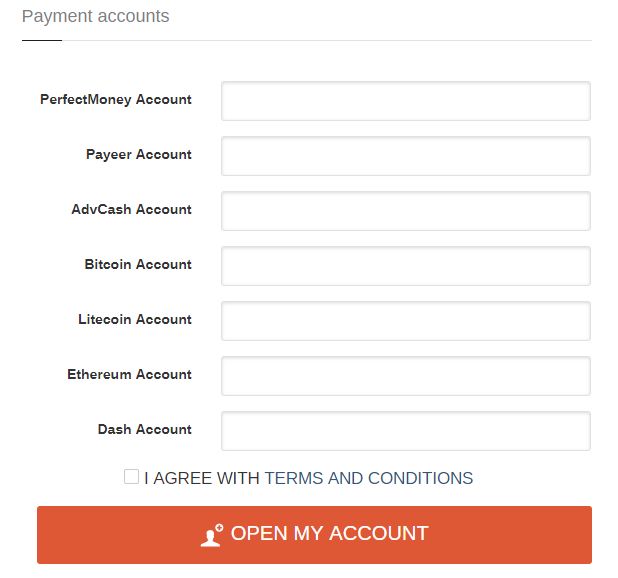Image resolution: width=618 pixels, height=578 pixels.
Task: Click the "I AGREE WITH" label text
Action: pos(202,478)
